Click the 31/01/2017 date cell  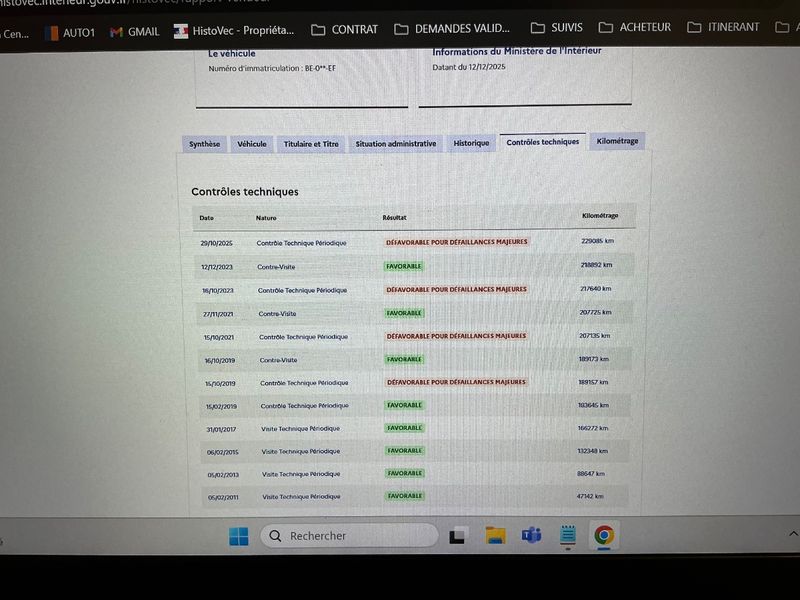pyautogui.click(x=221, y=430)
